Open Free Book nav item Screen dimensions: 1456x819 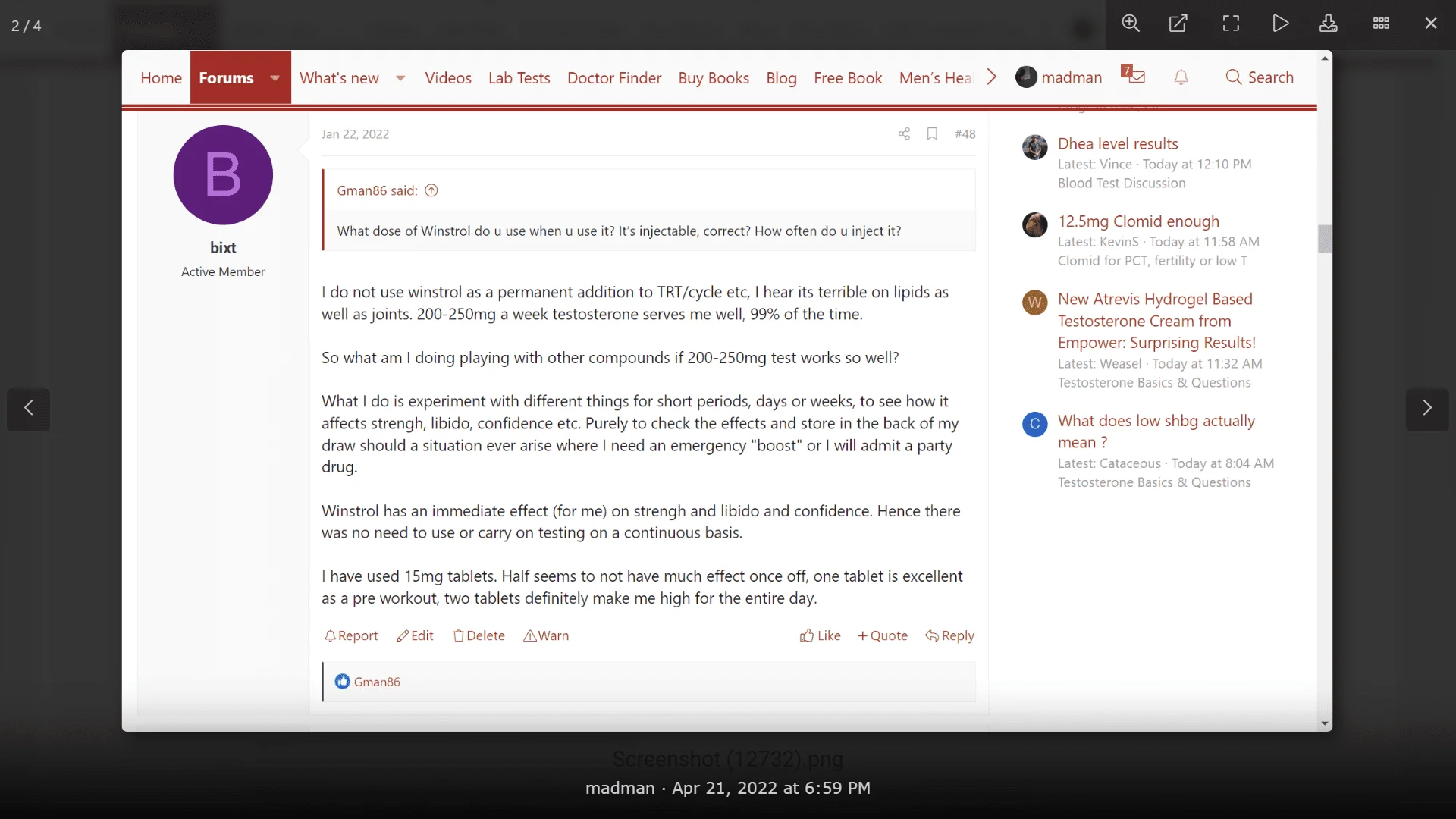(x=848, y=77)
